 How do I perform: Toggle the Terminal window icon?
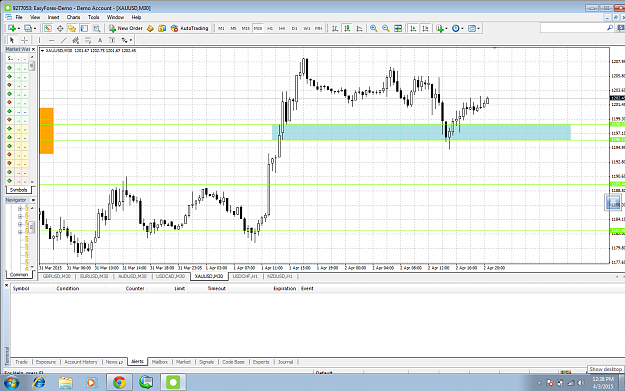point(84,28)
